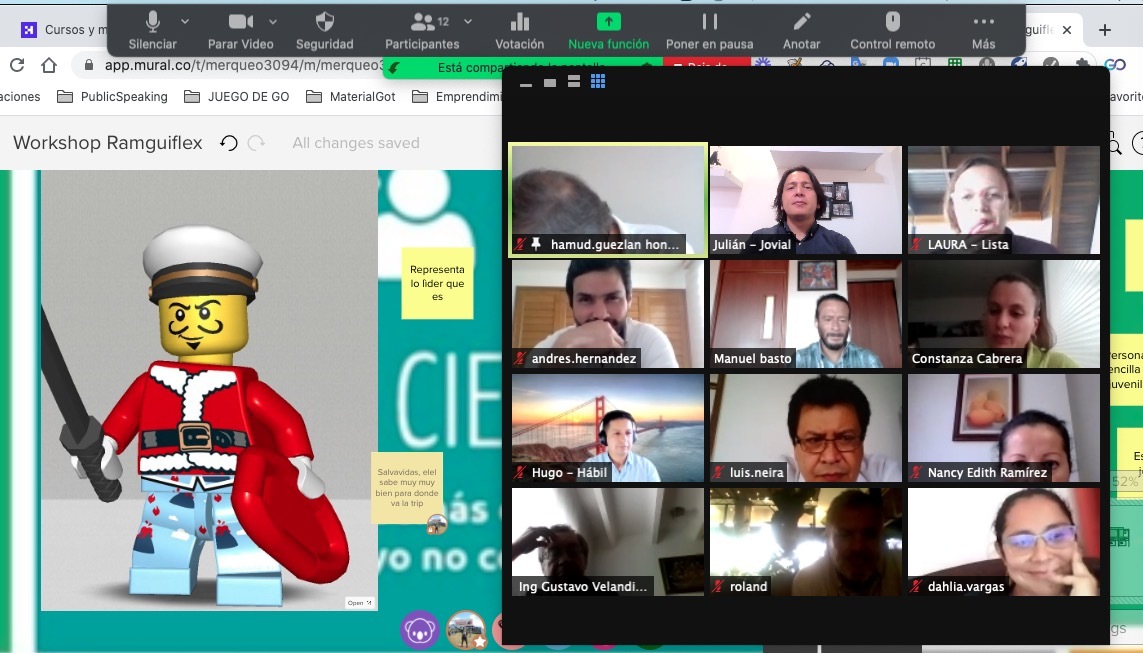Open Control remoto mouse option
The height and width of the screenshot is (653, 1143).
(x=892, y=31)
